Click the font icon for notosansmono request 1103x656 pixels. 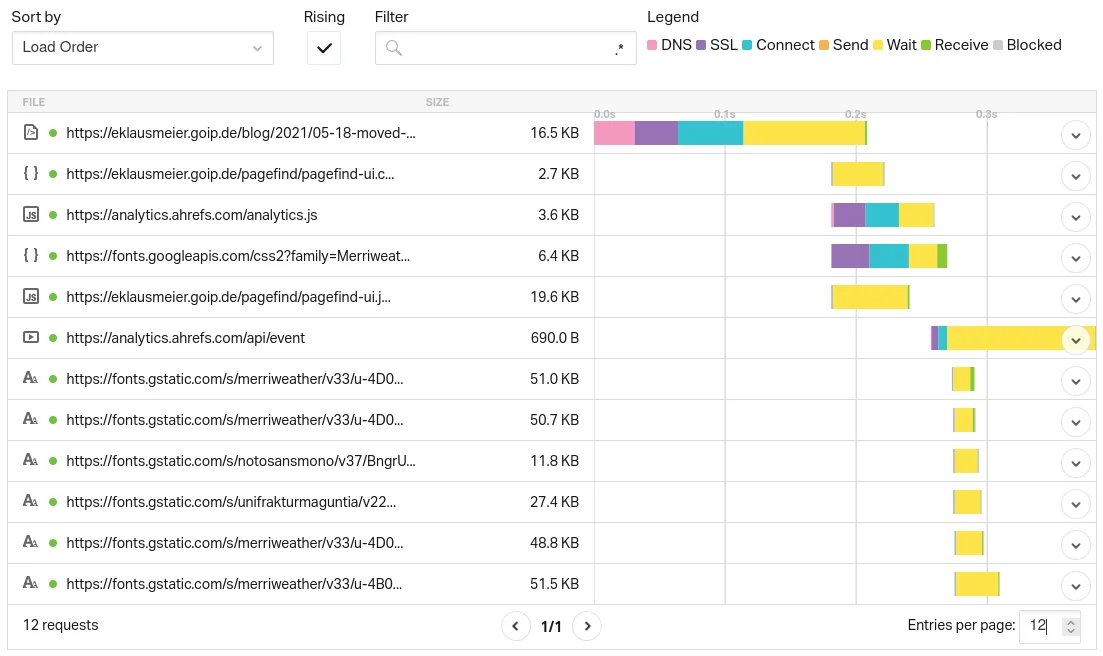coord(31,461)
